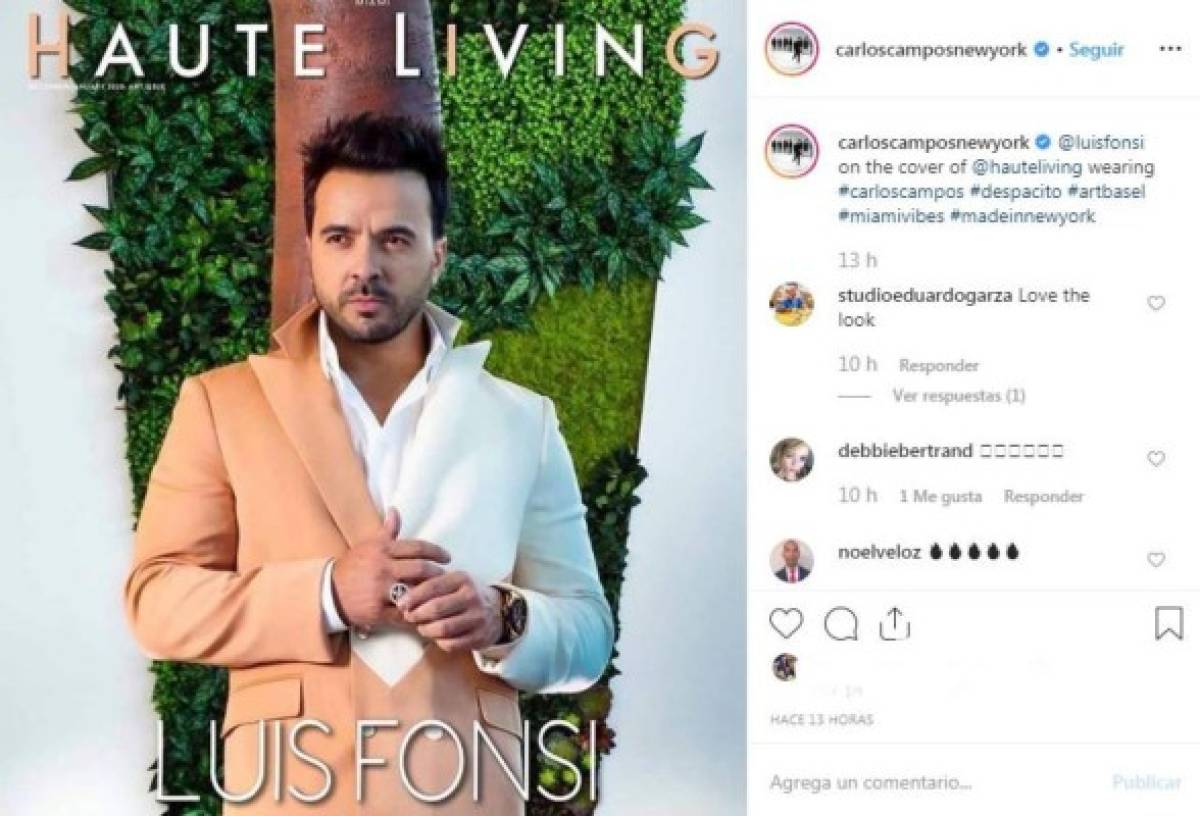Open studioeduardogarza's profile picture
Viewport: 1200px width, 816px height.
790,305
